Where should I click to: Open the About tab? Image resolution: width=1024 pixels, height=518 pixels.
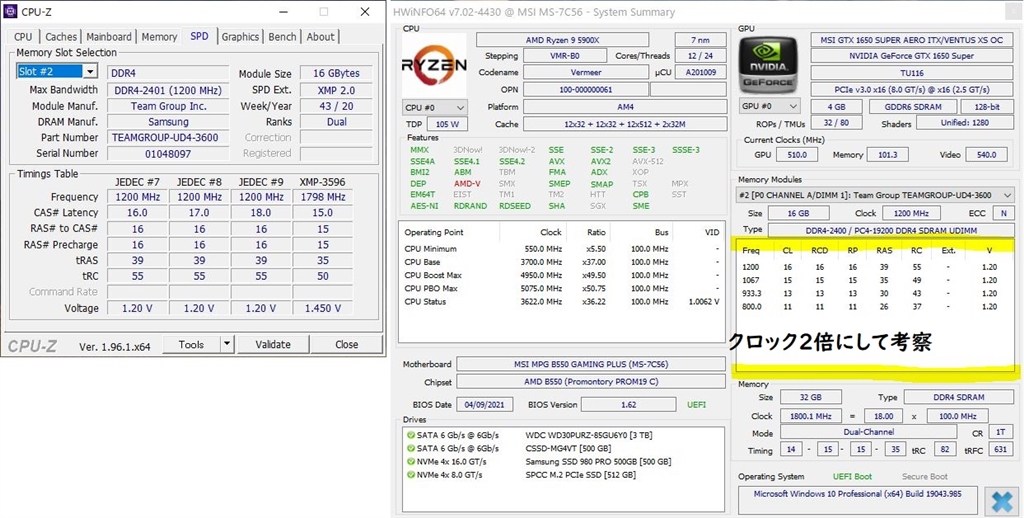pos(320,37)
